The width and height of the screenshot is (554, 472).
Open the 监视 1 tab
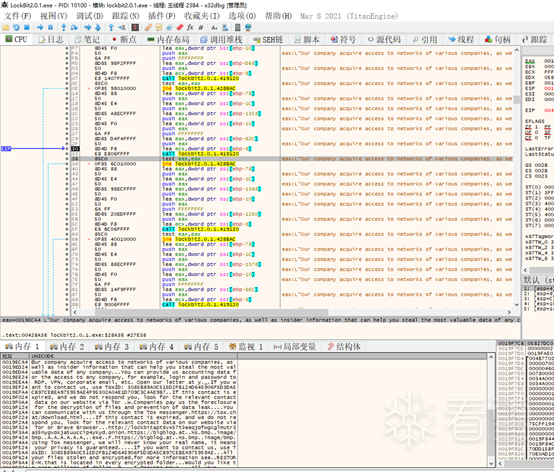246,347
